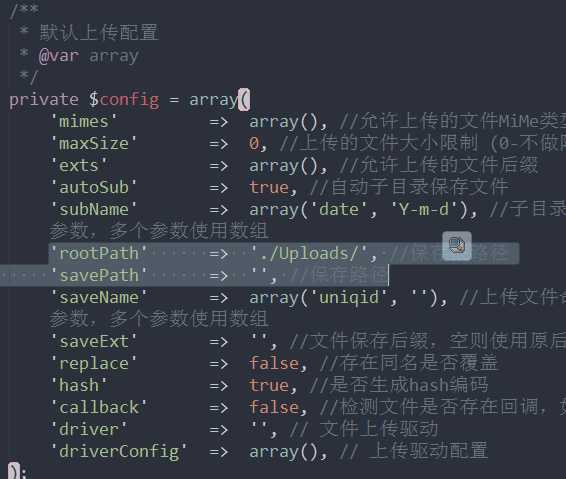Click the './Uploads/' rootPath string

[309, 253]
